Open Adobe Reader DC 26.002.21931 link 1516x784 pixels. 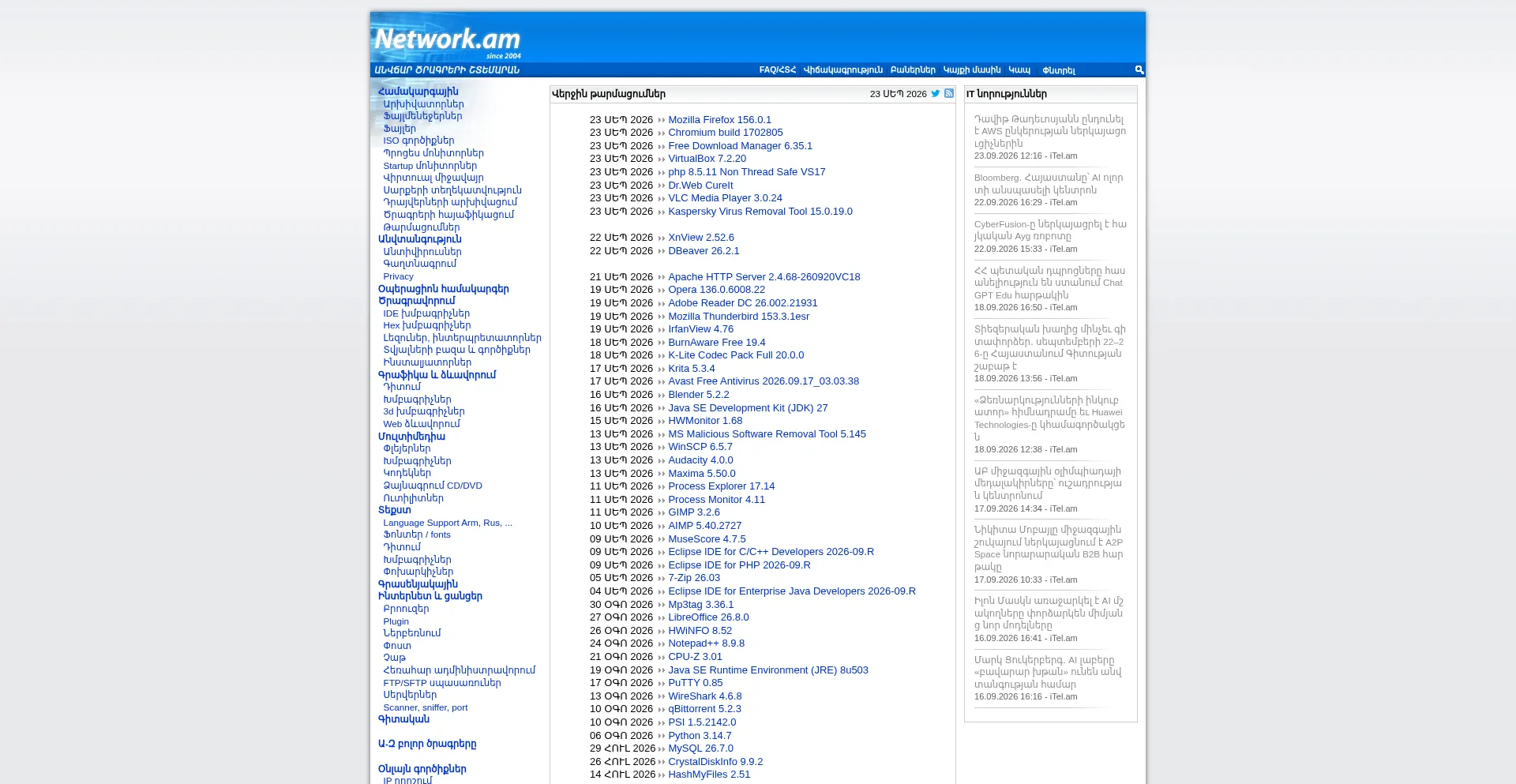(743, 303)
